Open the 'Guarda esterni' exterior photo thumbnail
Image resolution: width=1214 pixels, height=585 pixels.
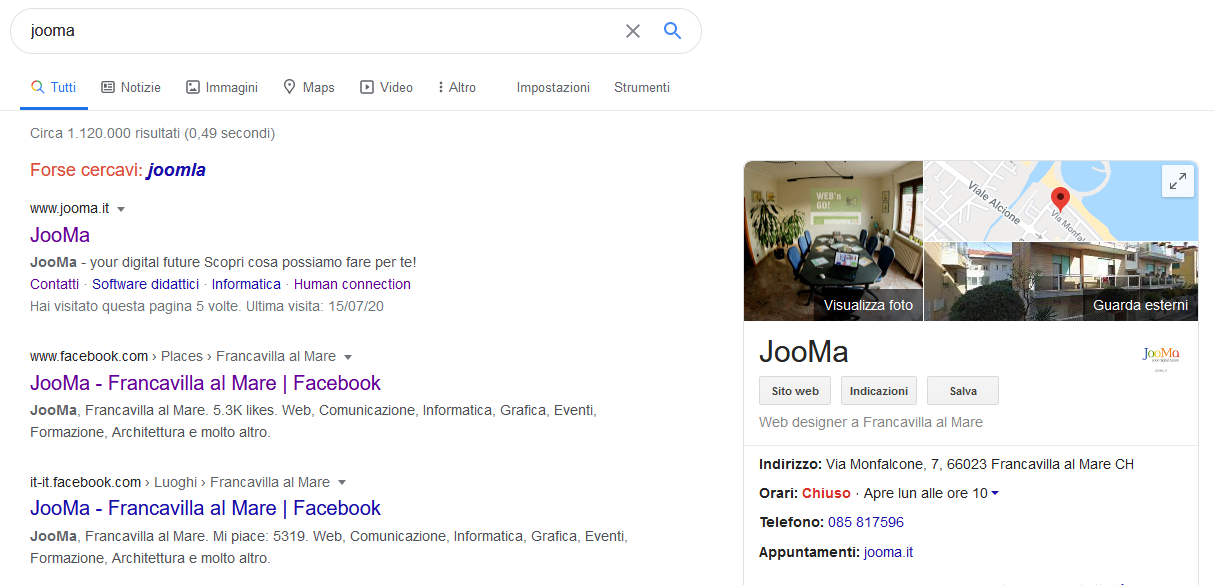coord(1139,305)
